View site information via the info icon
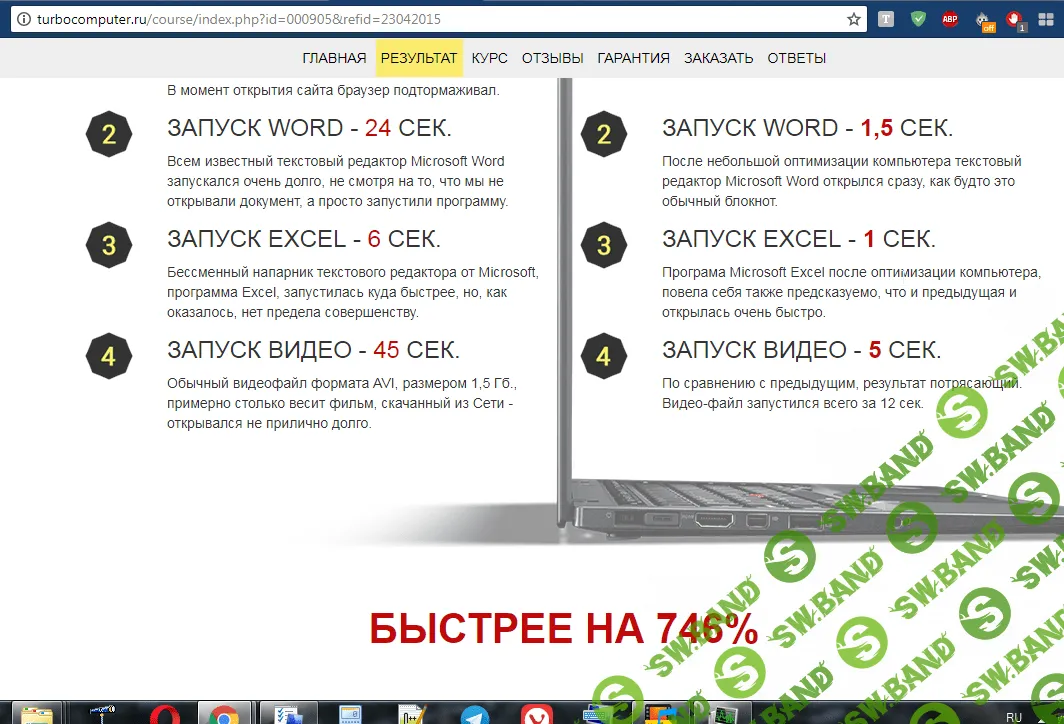 [x=24, y=19]
